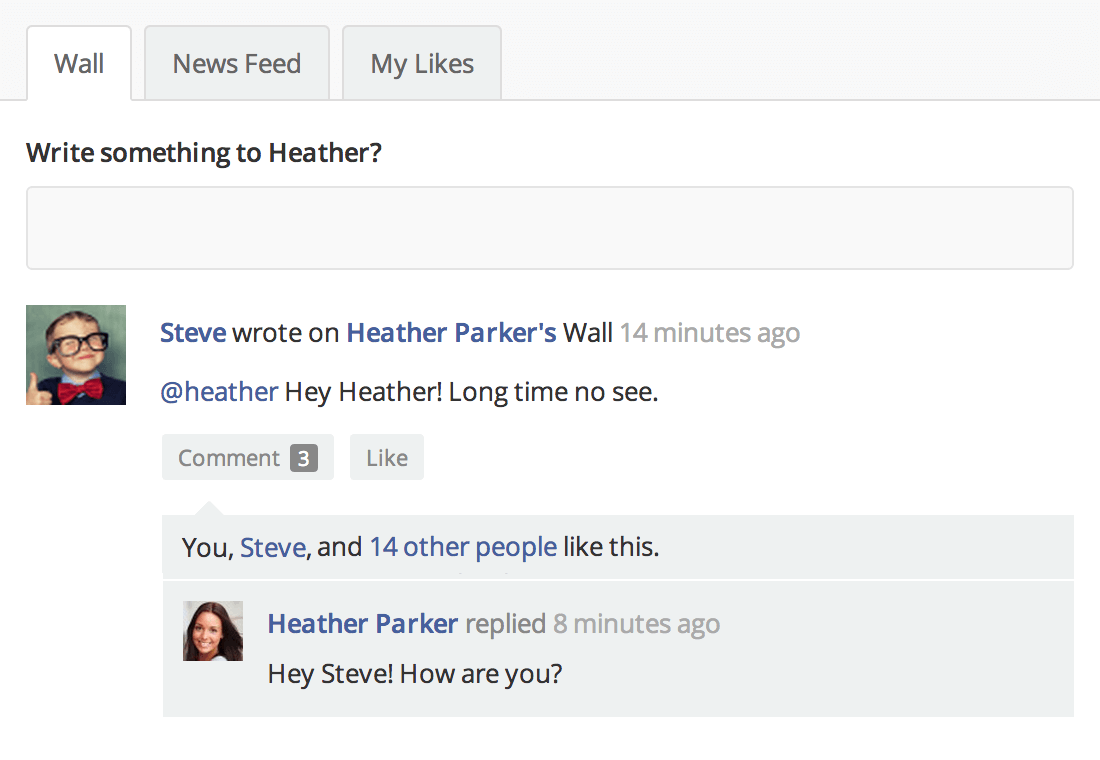The width and height of the screenshot is (1100, 760).
Task: Open Heather Parker's profile from her reply
Action: coord(362,625)
